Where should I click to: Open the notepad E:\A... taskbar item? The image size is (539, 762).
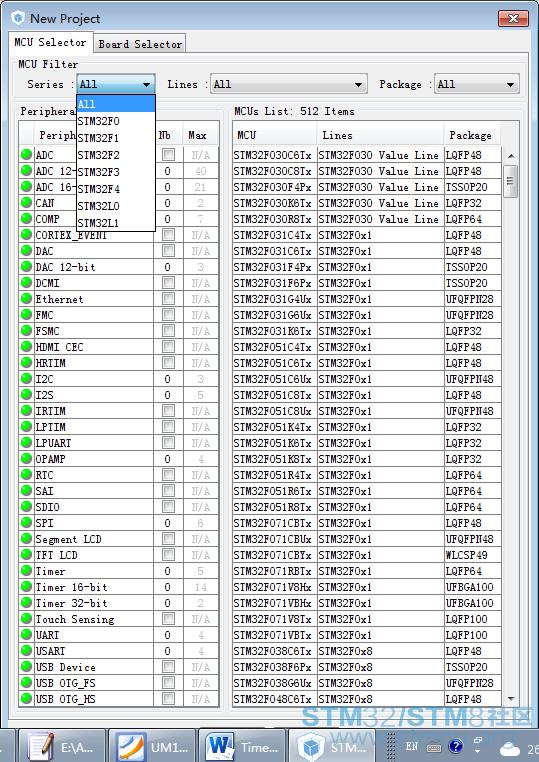(62, 746)
